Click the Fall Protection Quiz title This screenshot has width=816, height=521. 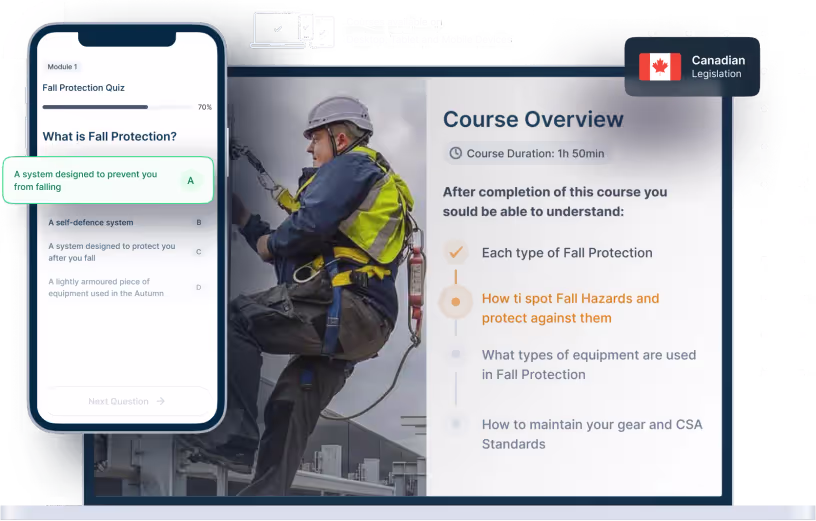(x=83, y=88)
